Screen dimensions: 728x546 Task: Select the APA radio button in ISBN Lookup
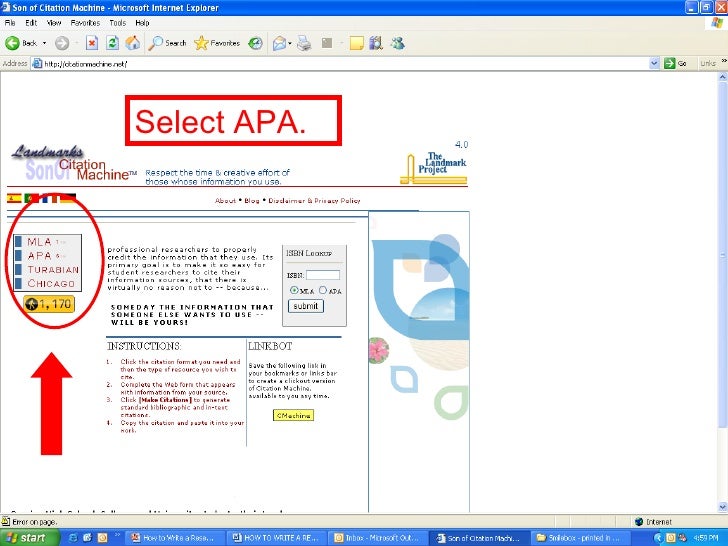click(x=323, y=290)
